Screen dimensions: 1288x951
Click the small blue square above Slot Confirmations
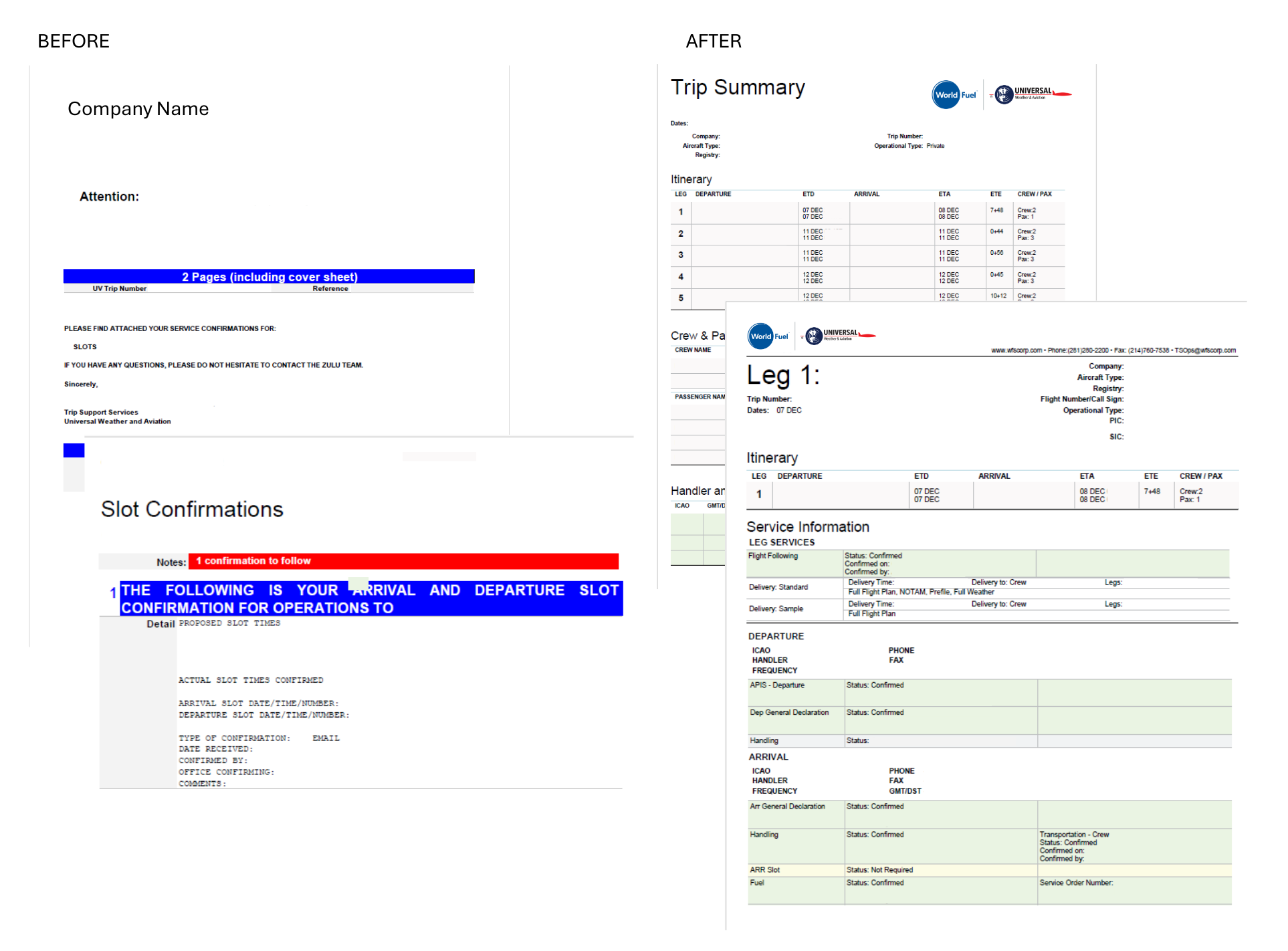click(x=74, y=450)
